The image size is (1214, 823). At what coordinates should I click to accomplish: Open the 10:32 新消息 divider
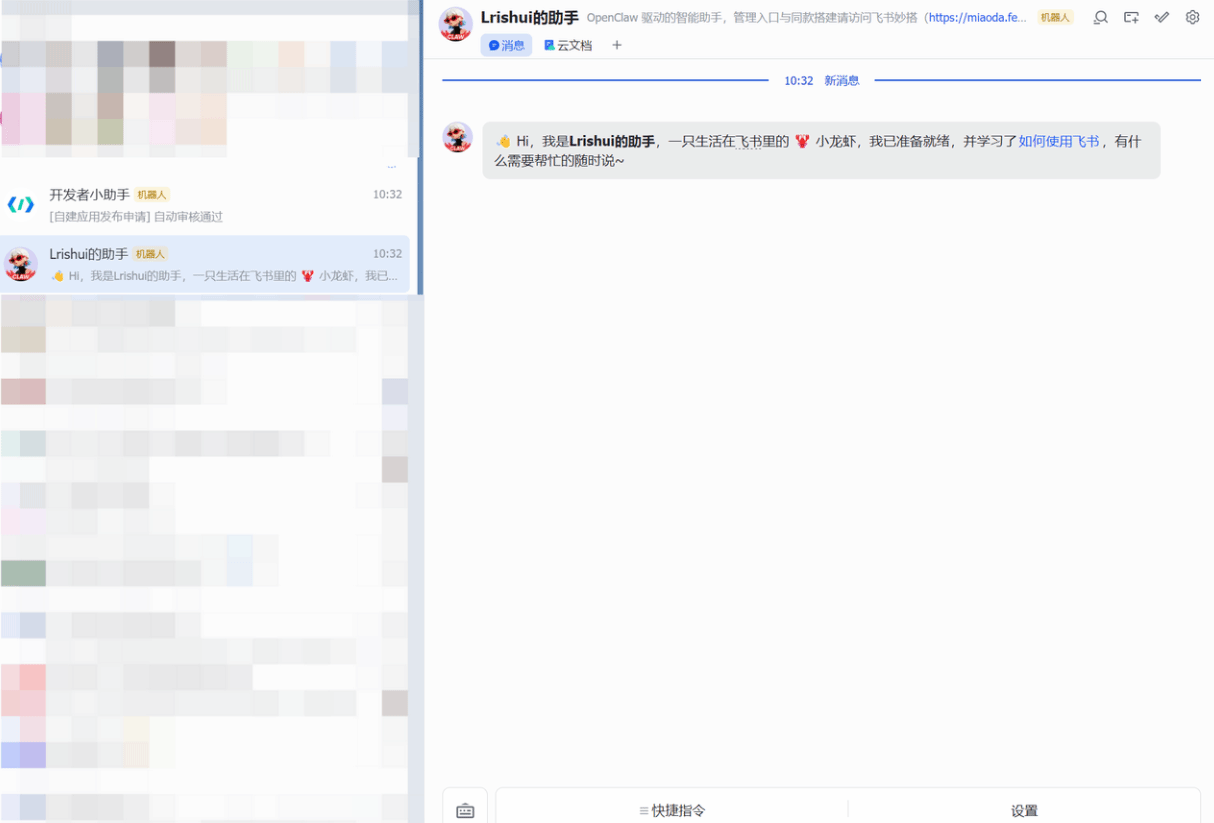(x=821, y=80)
